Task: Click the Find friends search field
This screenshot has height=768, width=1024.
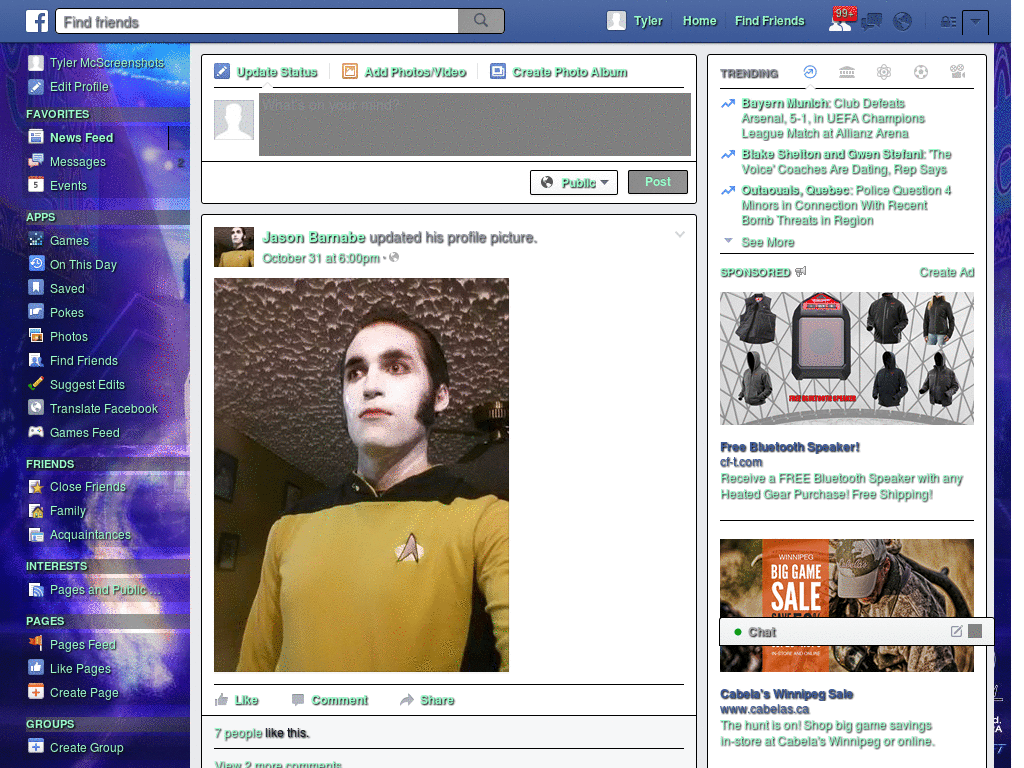Action: pyautogui.click(x=257, y=22)
